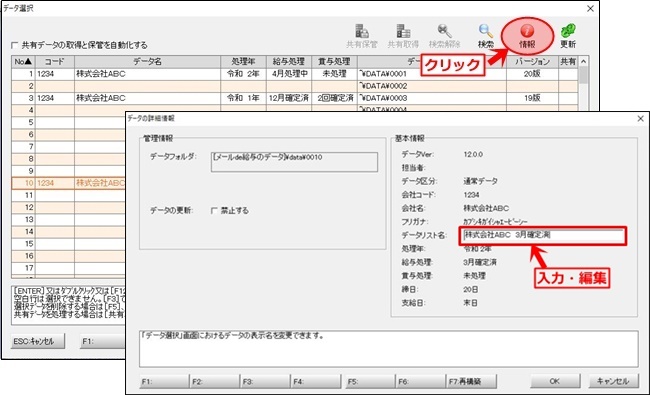Viewport: 650px width, 395px height.
Task: Click the F7:再構築 button
Action: coord(471,381)
